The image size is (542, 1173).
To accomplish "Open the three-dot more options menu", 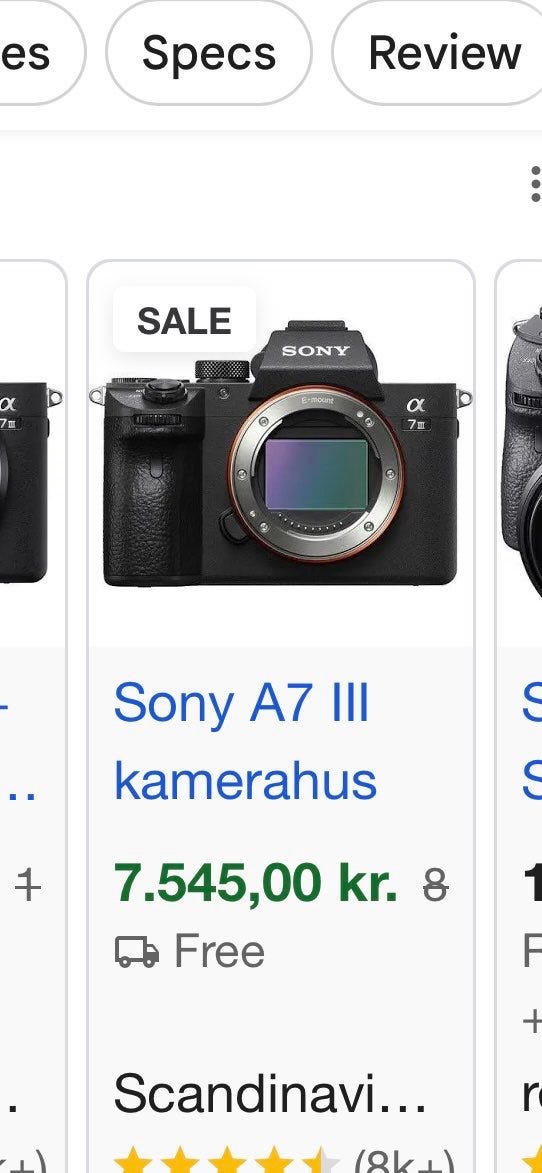I will coord(535,184).
